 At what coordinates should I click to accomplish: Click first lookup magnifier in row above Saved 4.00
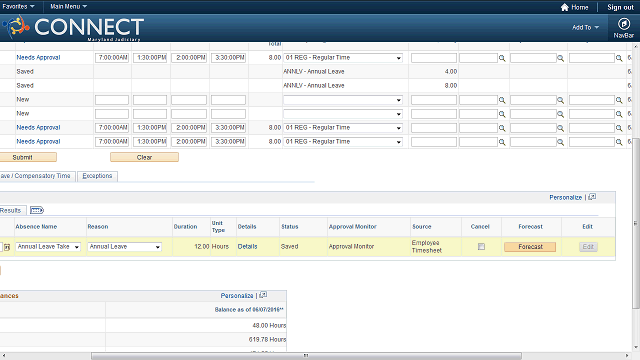[502, 58]
